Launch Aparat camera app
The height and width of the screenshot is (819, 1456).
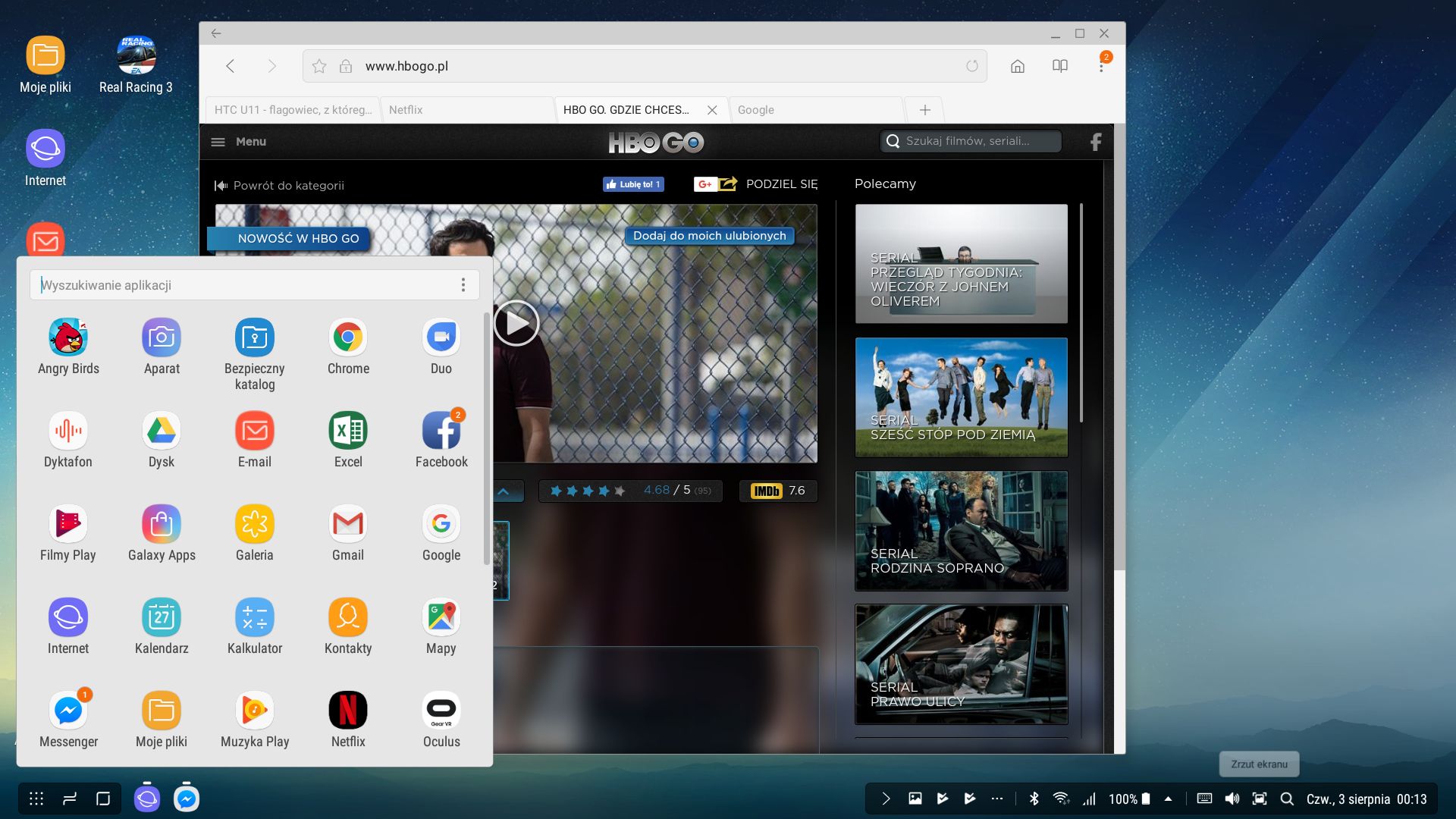click(x=162, y=347)
